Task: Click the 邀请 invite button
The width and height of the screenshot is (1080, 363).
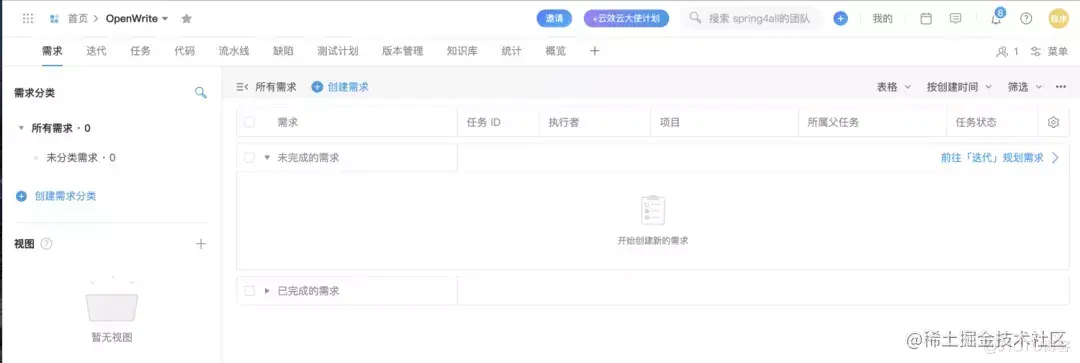Action: pos(554,19)
